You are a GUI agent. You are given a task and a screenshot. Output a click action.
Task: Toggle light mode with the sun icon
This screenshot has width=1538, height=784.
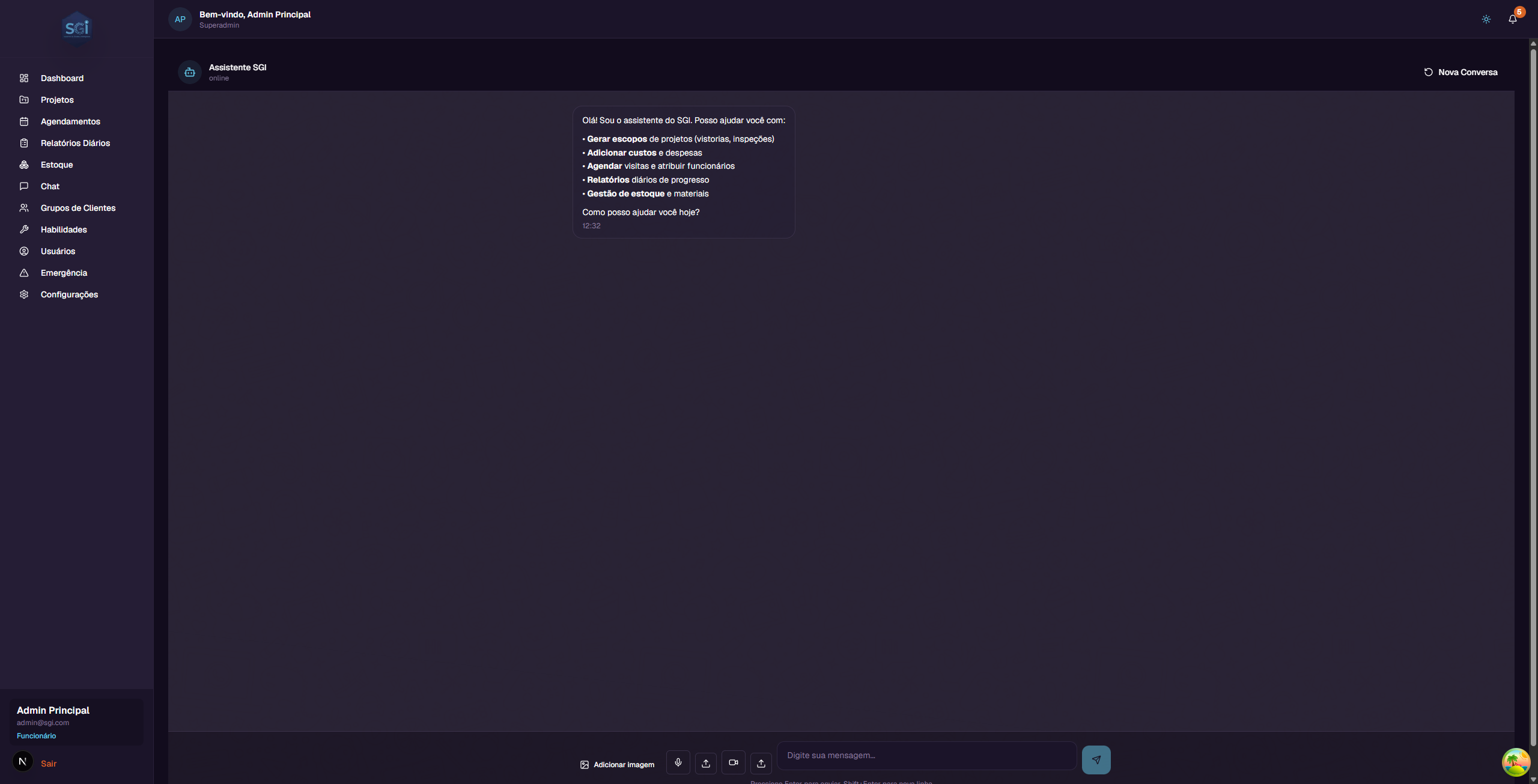coord(1486,19)
